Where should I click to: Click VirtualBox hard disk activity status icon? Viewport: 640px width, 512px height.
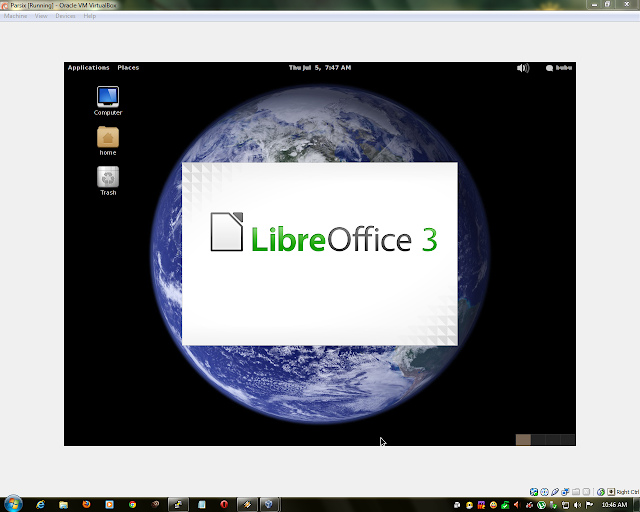click(534, 492)
